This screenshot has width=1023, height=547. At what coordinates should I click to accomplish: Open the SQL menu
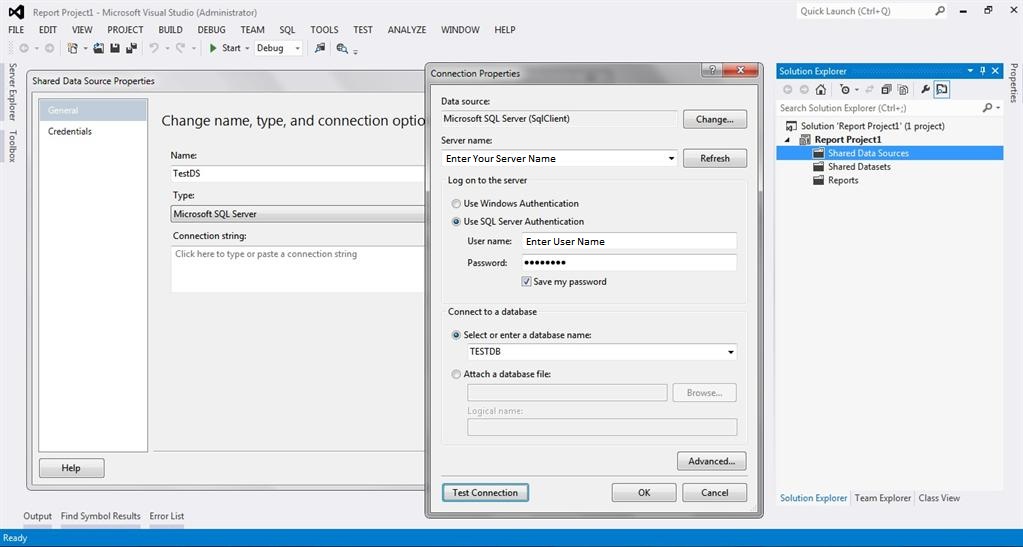click(x=287, y=29)
